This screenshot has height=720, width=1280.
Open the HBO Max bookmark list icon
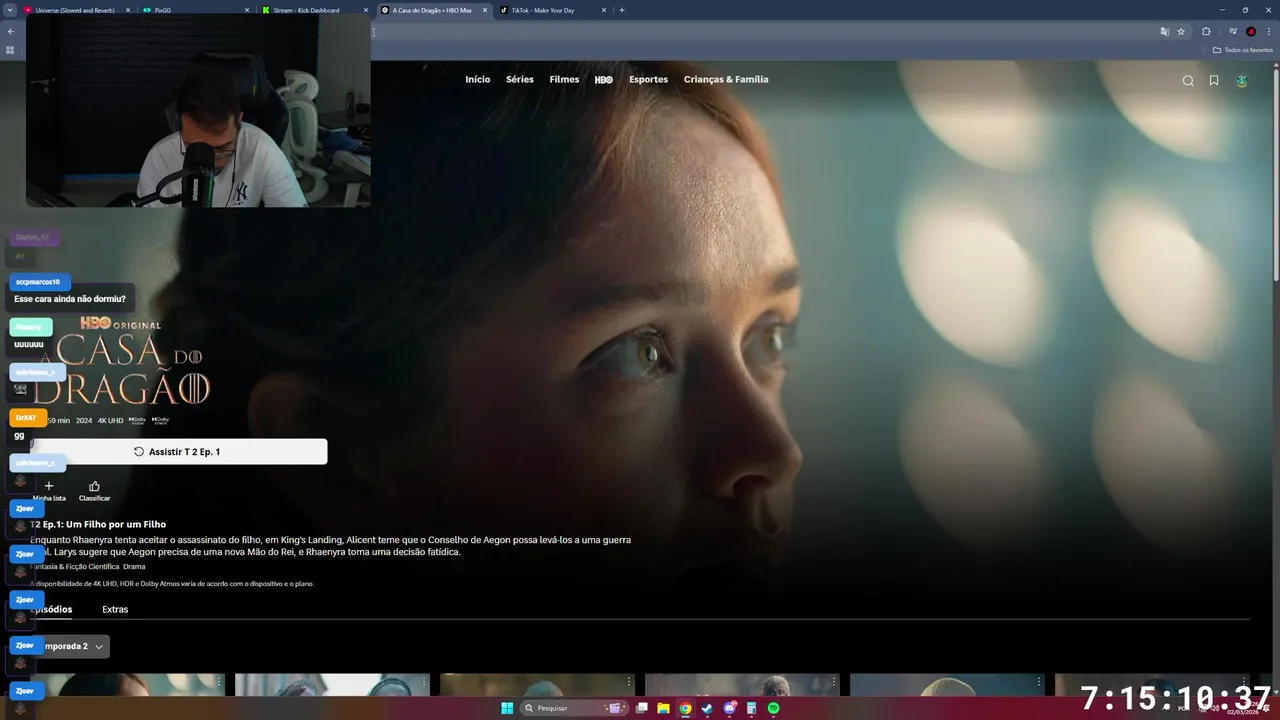pos(1214,81)
